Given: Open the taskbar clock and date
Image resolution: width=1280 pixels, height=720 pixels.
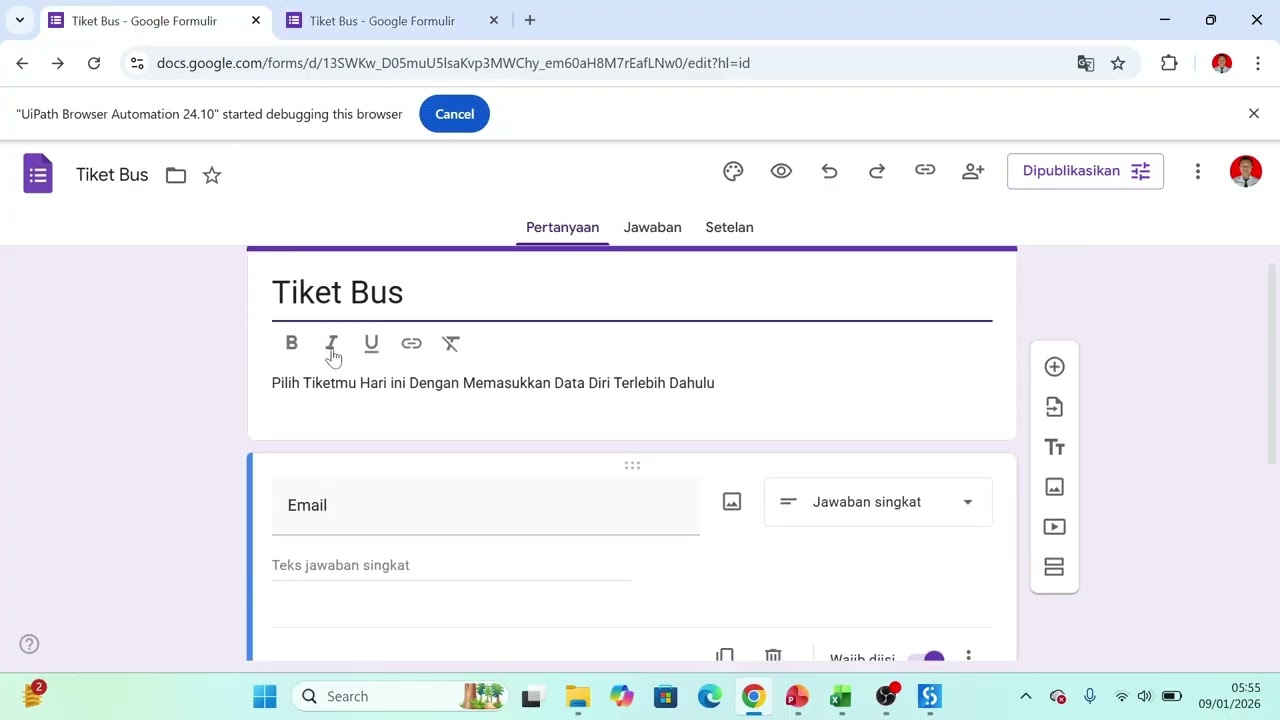Looking at the screenshot, I should [1230, 696].
